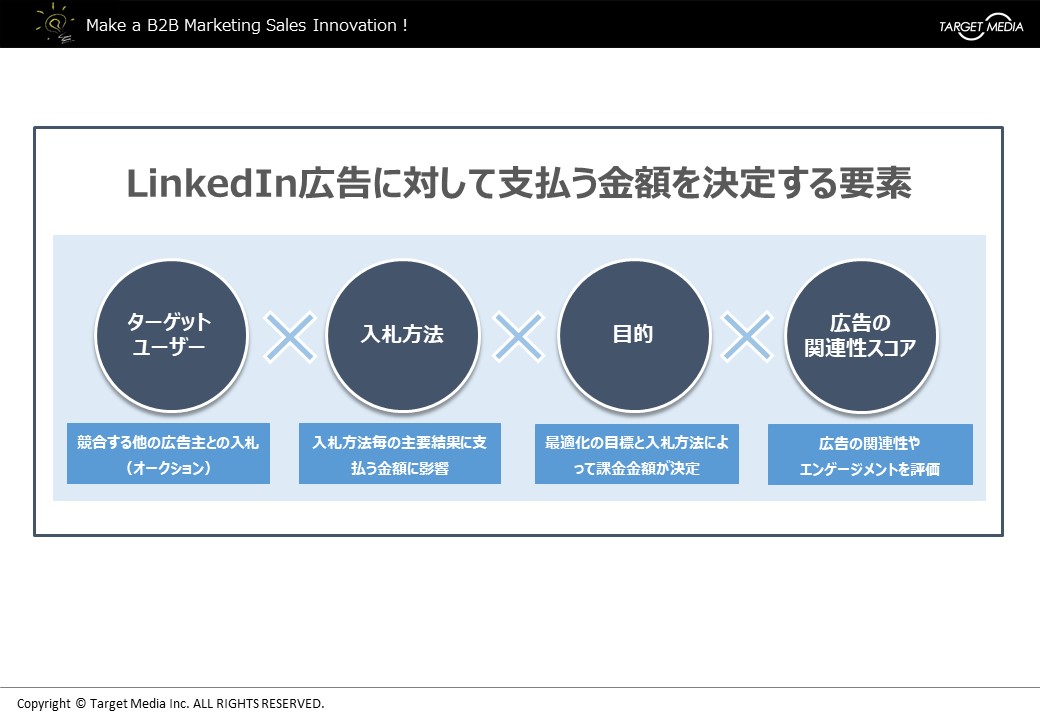The height and width of the screenshot is (720, 1040).
Task: Select the 広告の関連性スコア circle
Action: (x=861, y=335)
